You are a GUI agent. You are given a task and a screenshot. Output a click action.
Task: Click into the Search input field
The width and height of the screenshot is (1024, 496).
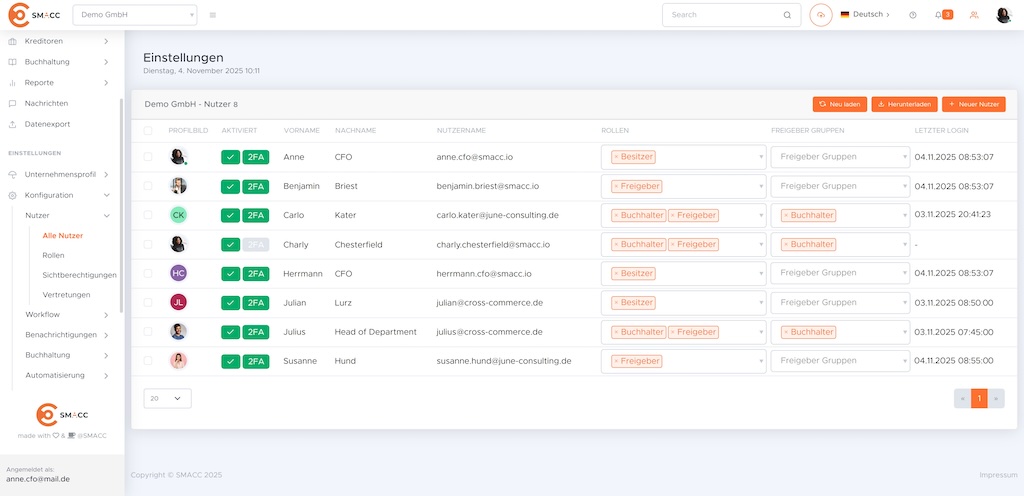[722, 15]
